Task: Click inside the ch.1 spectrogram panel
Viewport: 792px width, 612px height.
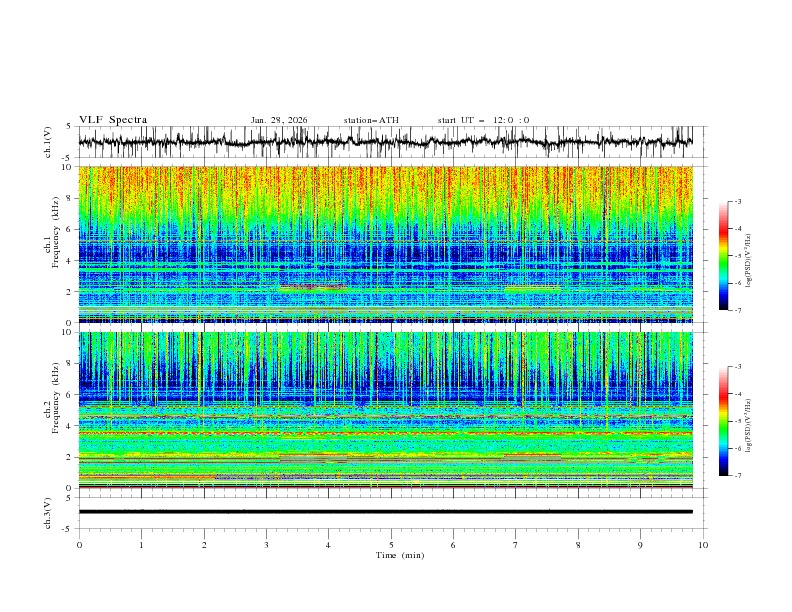Action: (x=385, y=244)
